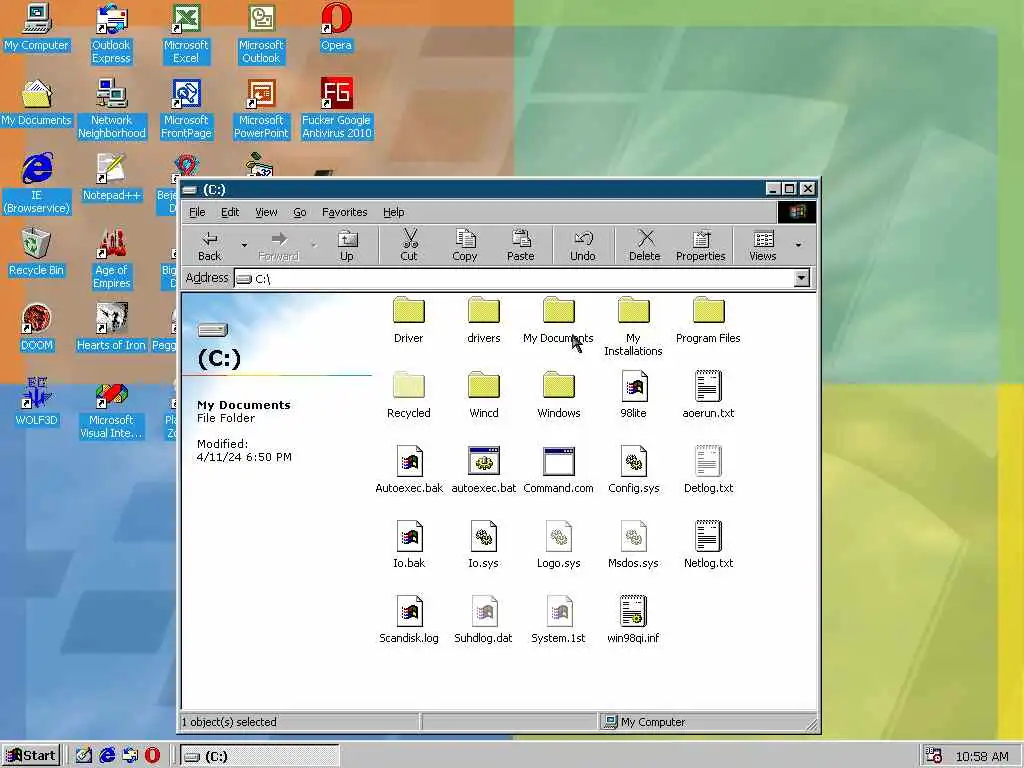
Task: Select the win98qi.inf file
Action: [633, 620]
